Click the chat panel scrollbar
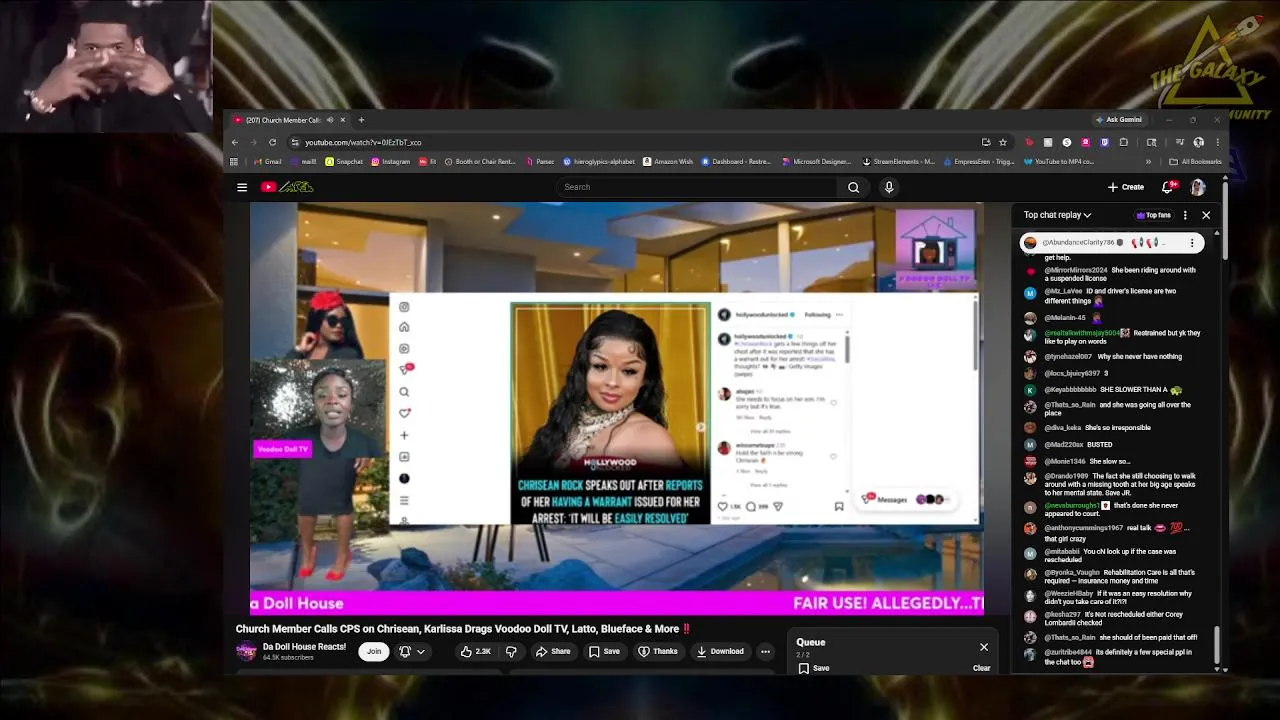 [1217, 646]
